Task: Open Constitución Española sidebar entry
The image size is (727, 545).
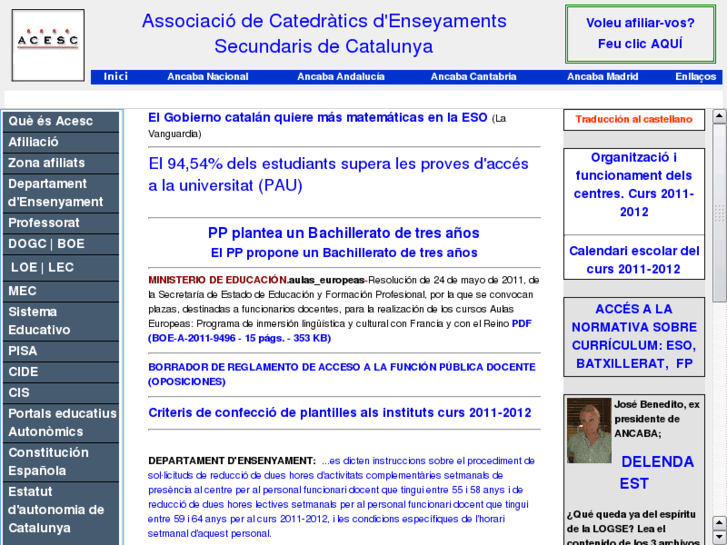Action: point(61,462)
